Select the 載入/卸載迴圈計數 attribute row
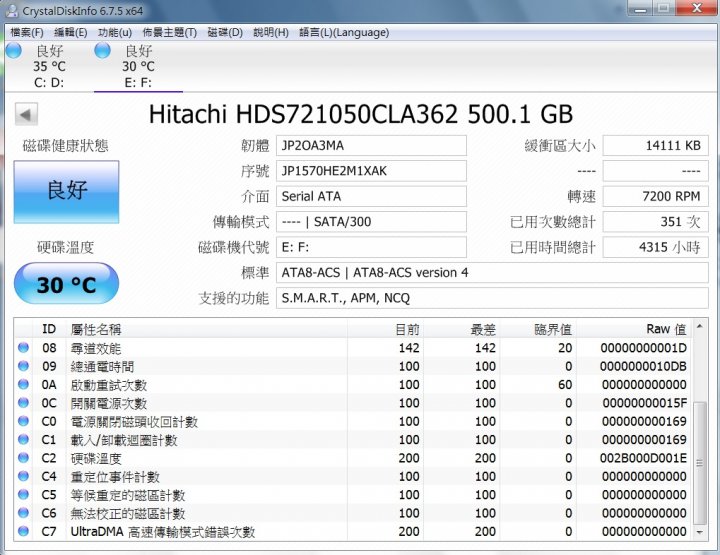The width and height of the screenshot is (720, 555). click(353, 440)
